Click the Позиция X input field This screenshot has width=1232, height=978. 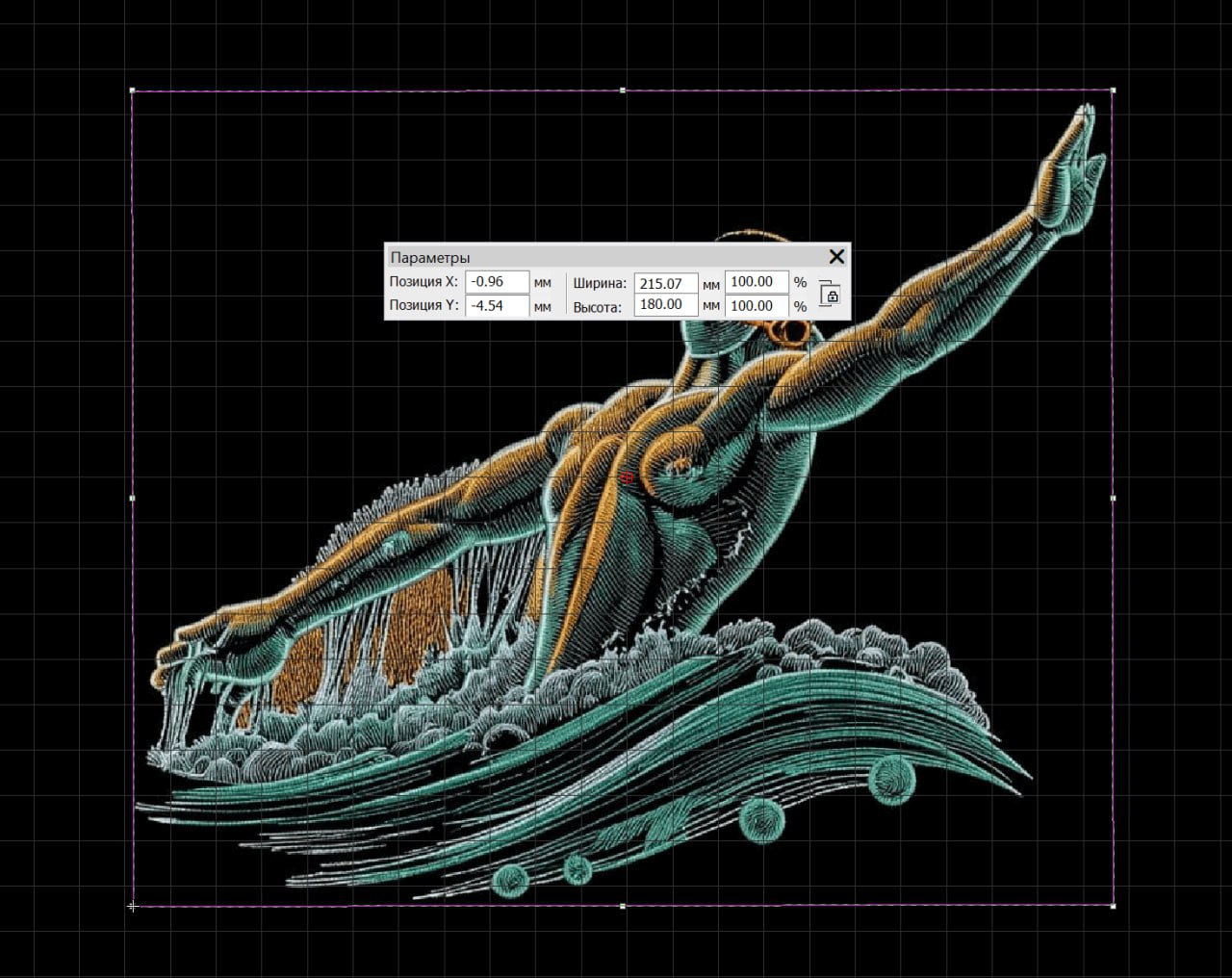pyautogui.click(x=497, y=282)
